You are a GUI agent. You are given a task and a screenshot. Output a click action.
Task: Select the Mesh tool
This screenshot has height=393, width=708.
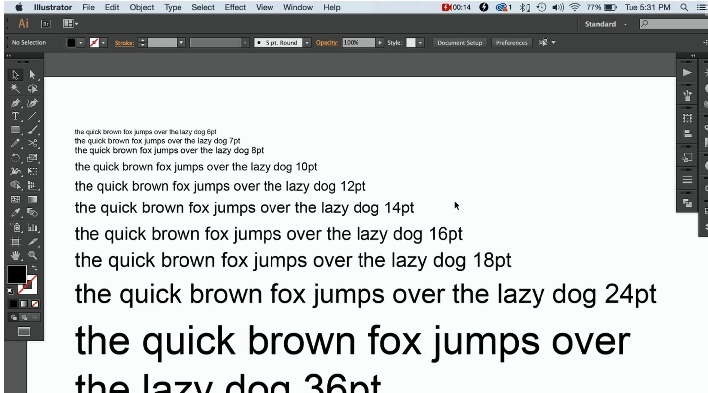tap(15, 199)
